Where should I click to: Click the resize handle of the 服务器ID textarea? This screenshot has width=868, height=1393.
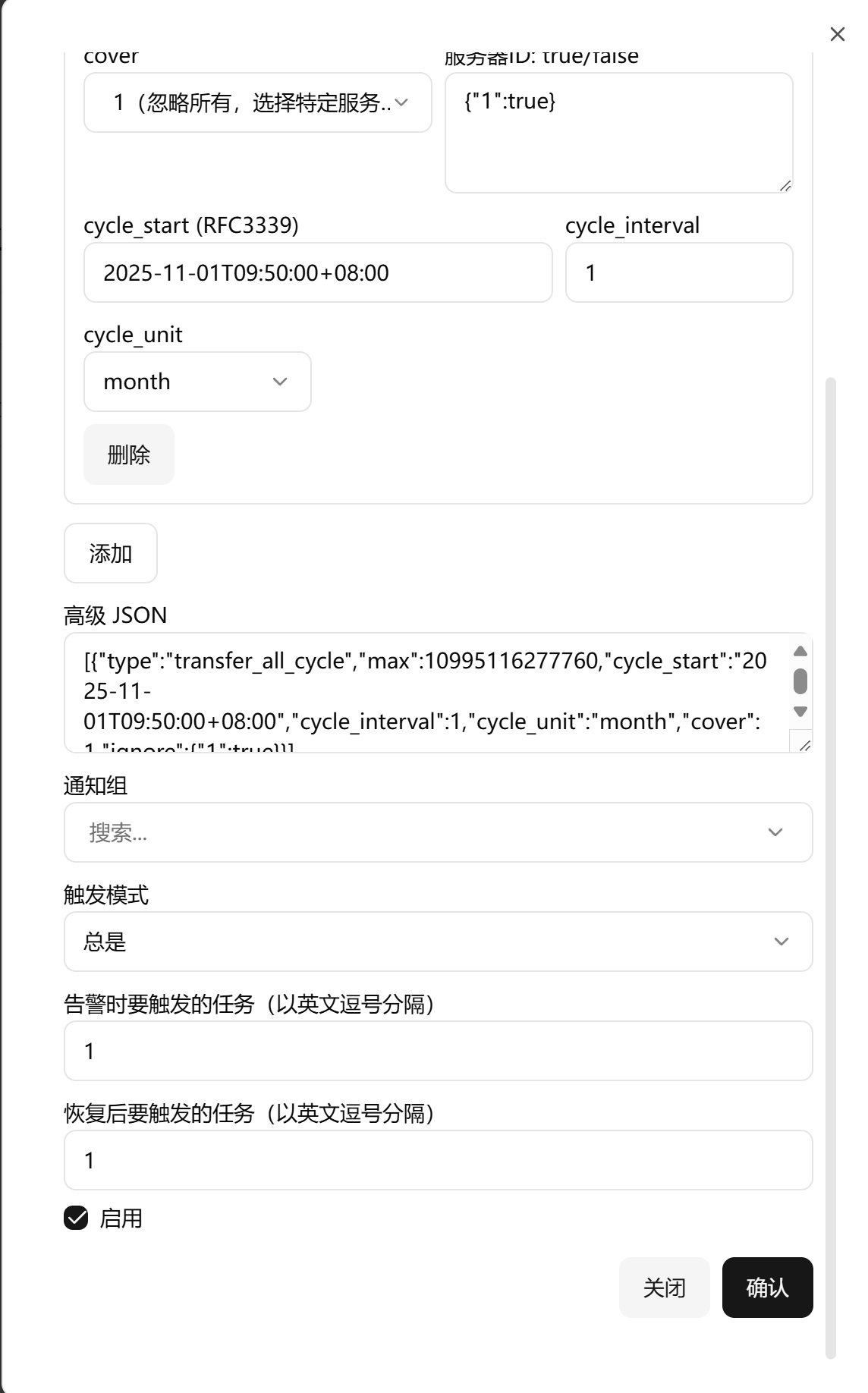click(785, 186)
